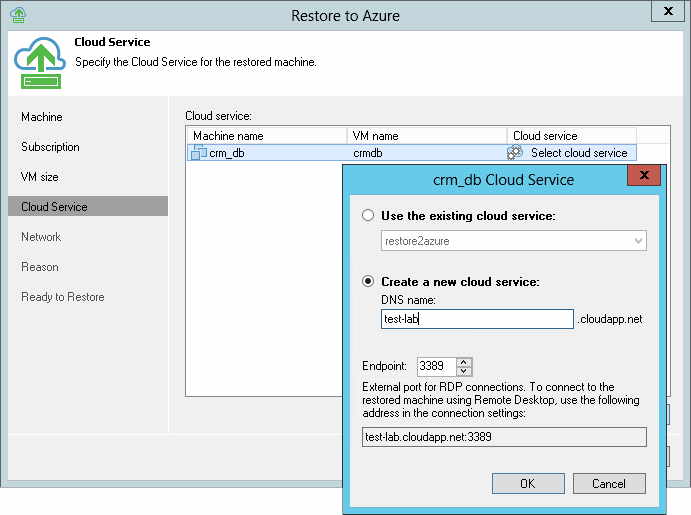This screenshot has height=515, width=691.
Task: Click 'Select cloud service' link in row
Action: point(579,153)
